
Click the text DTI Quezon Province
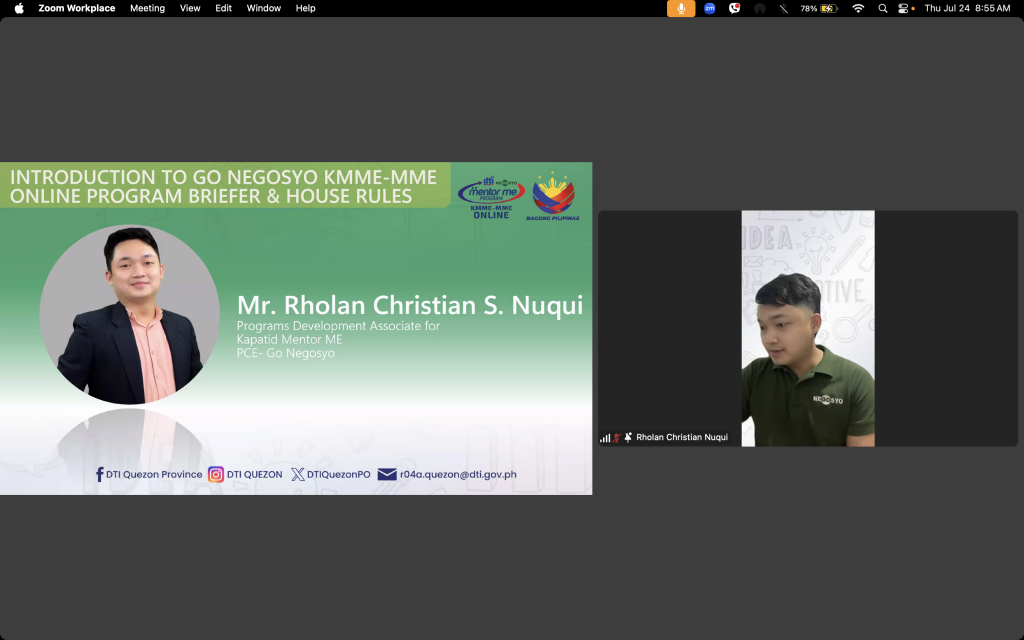tap(154, 475)
